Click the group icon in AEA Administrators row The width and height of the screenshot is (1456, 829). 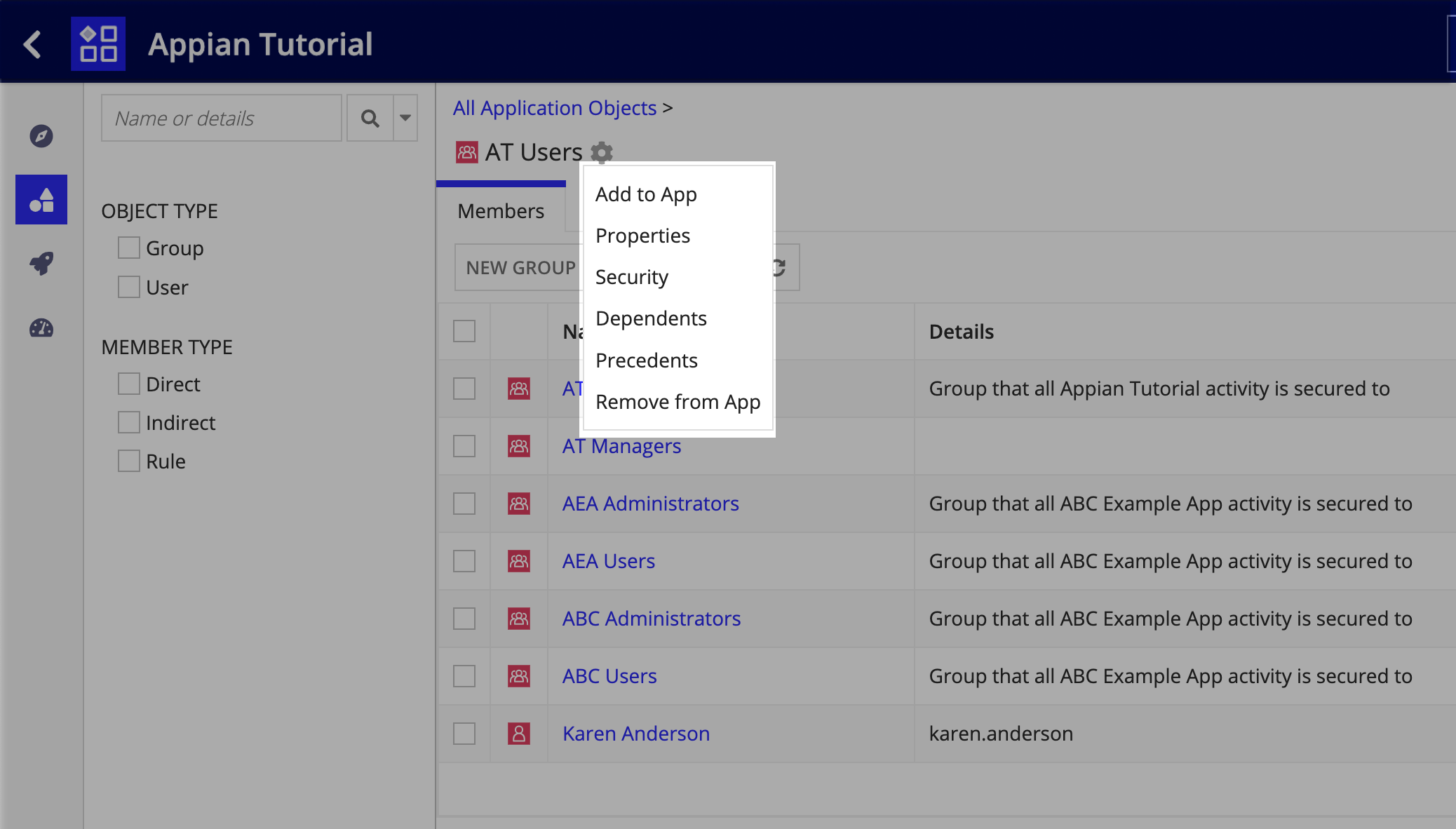tap(519, 504)
